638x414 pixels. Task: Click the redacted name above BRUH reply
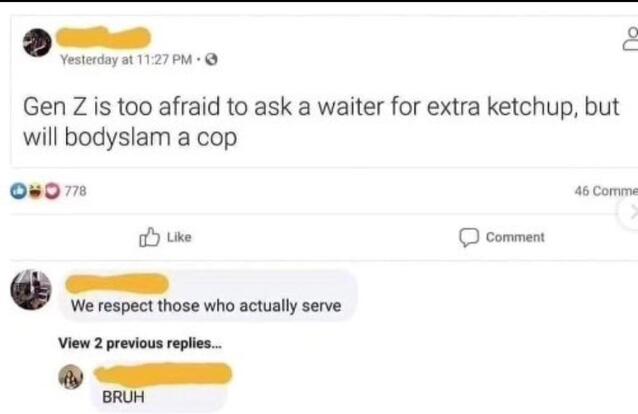[163, 374]
